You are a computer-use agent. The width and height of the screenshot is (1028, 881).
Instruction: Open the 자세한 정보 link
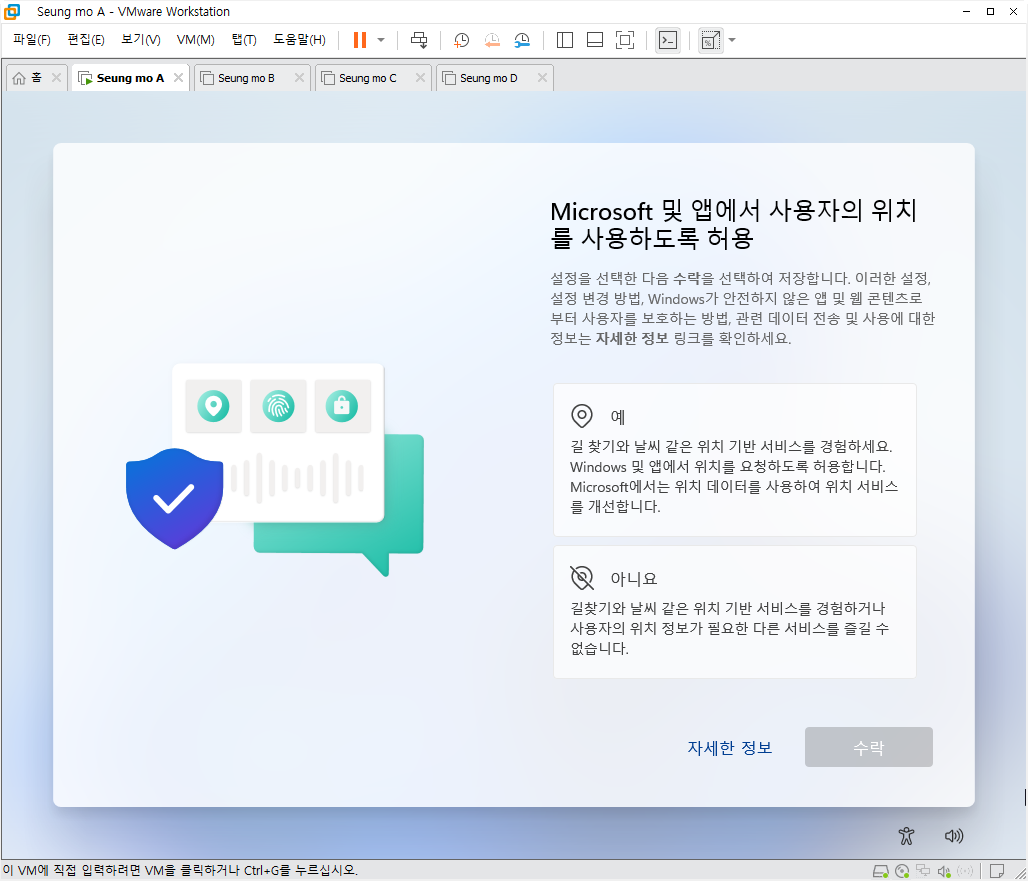point(730,748)
